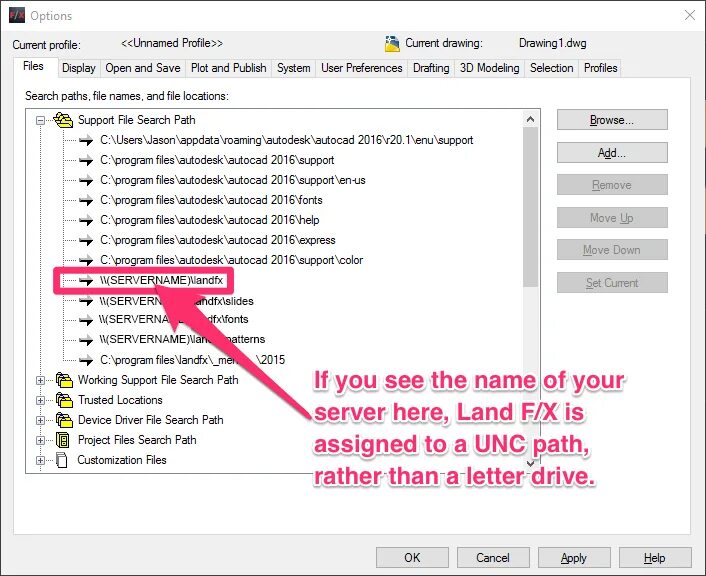Screen dimensions: 706x576
Task: Select the \\(SERVERNAME)\landfx path entry
Action: (161, 281)
